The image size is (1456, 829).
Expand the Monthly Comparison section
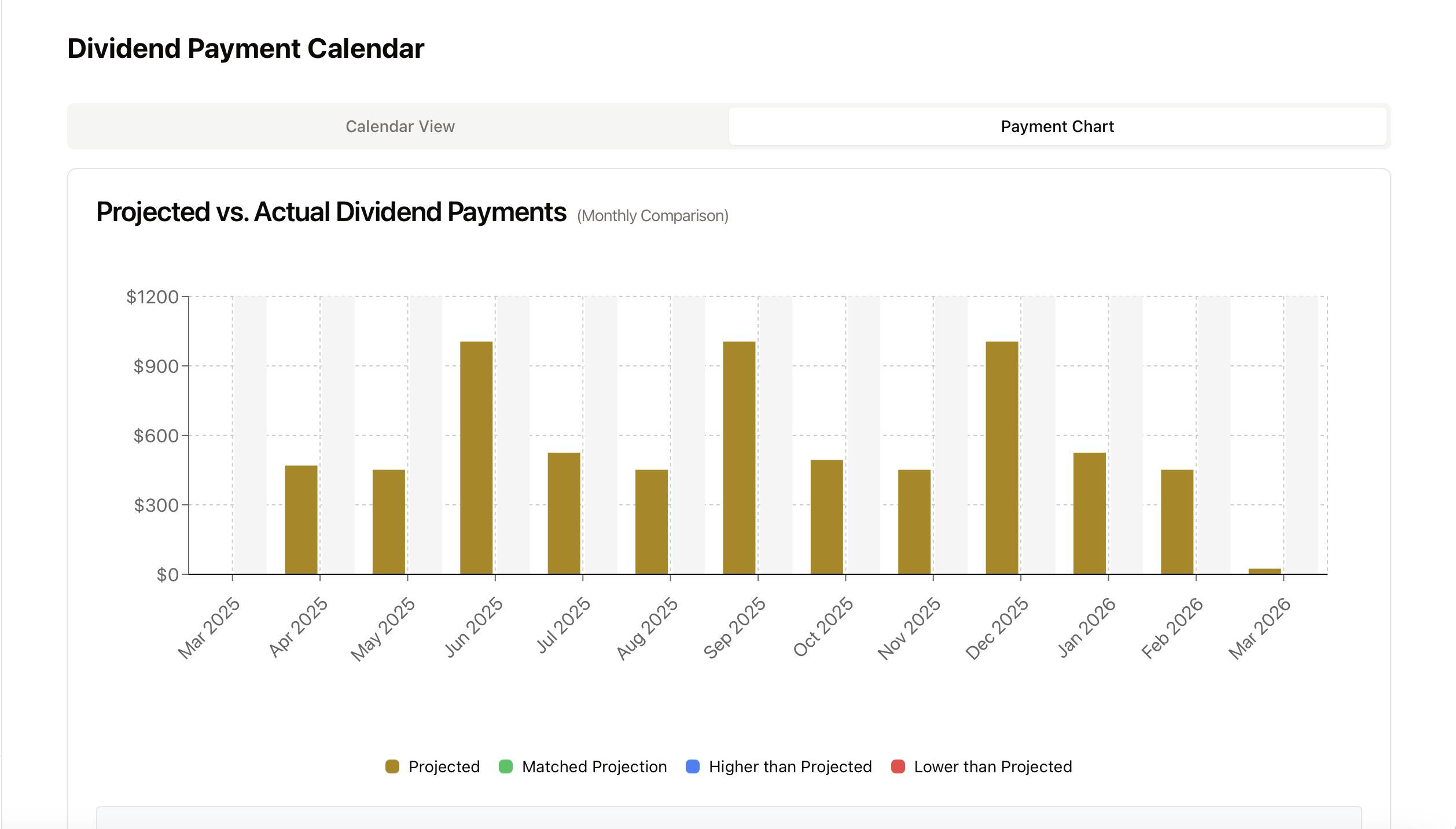[x=652, y=215]
